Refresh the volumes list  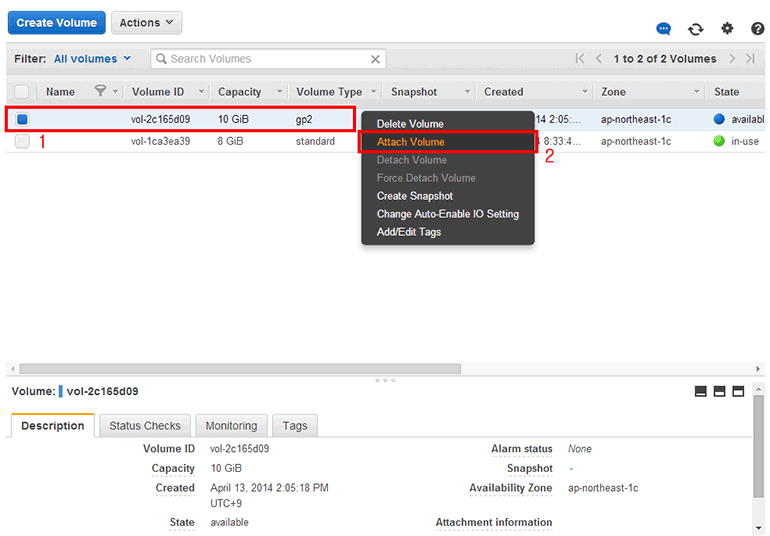tap(696, 29)
